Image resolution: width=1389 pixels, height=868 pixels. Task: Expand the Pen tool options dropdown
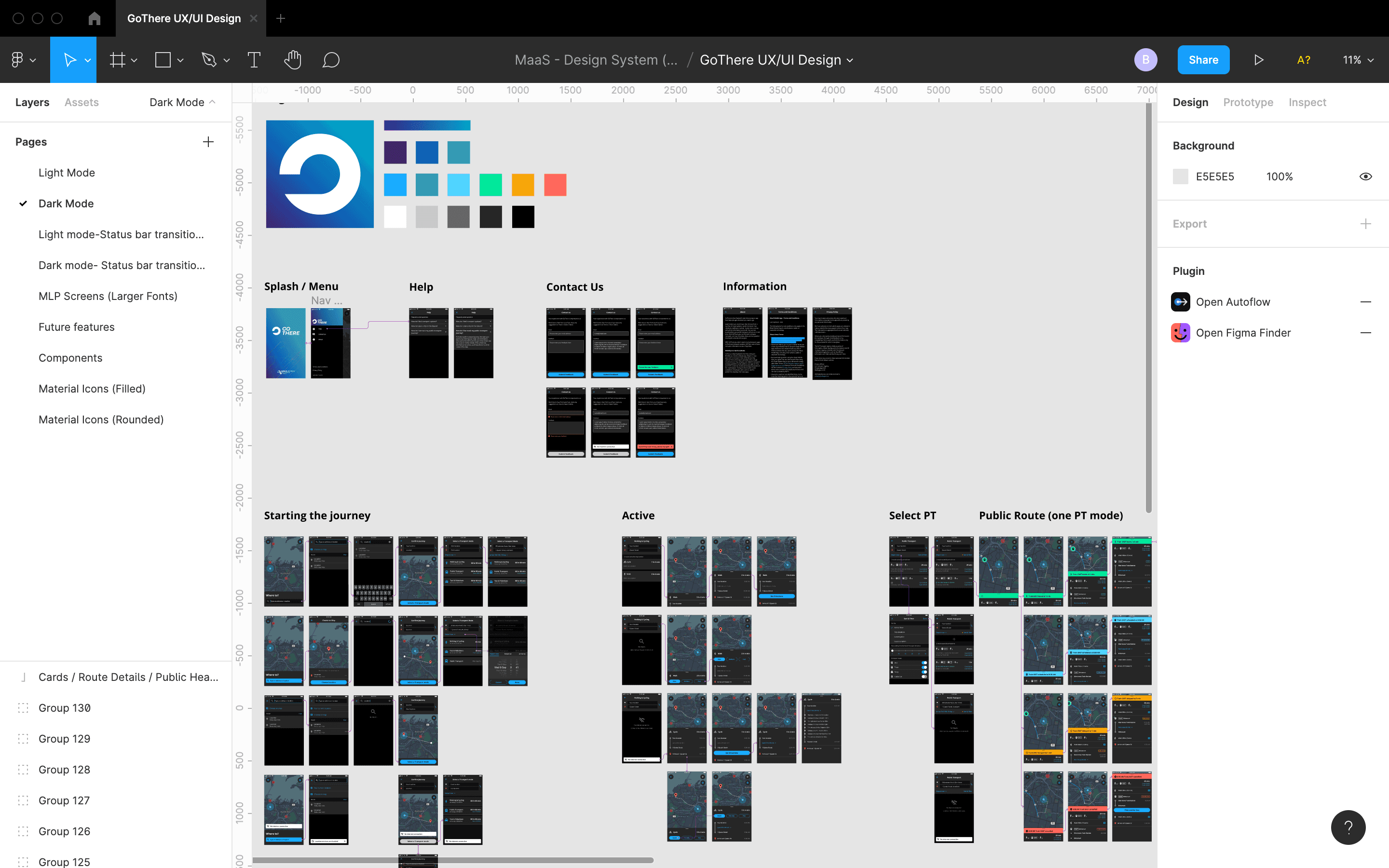[227, 60]
